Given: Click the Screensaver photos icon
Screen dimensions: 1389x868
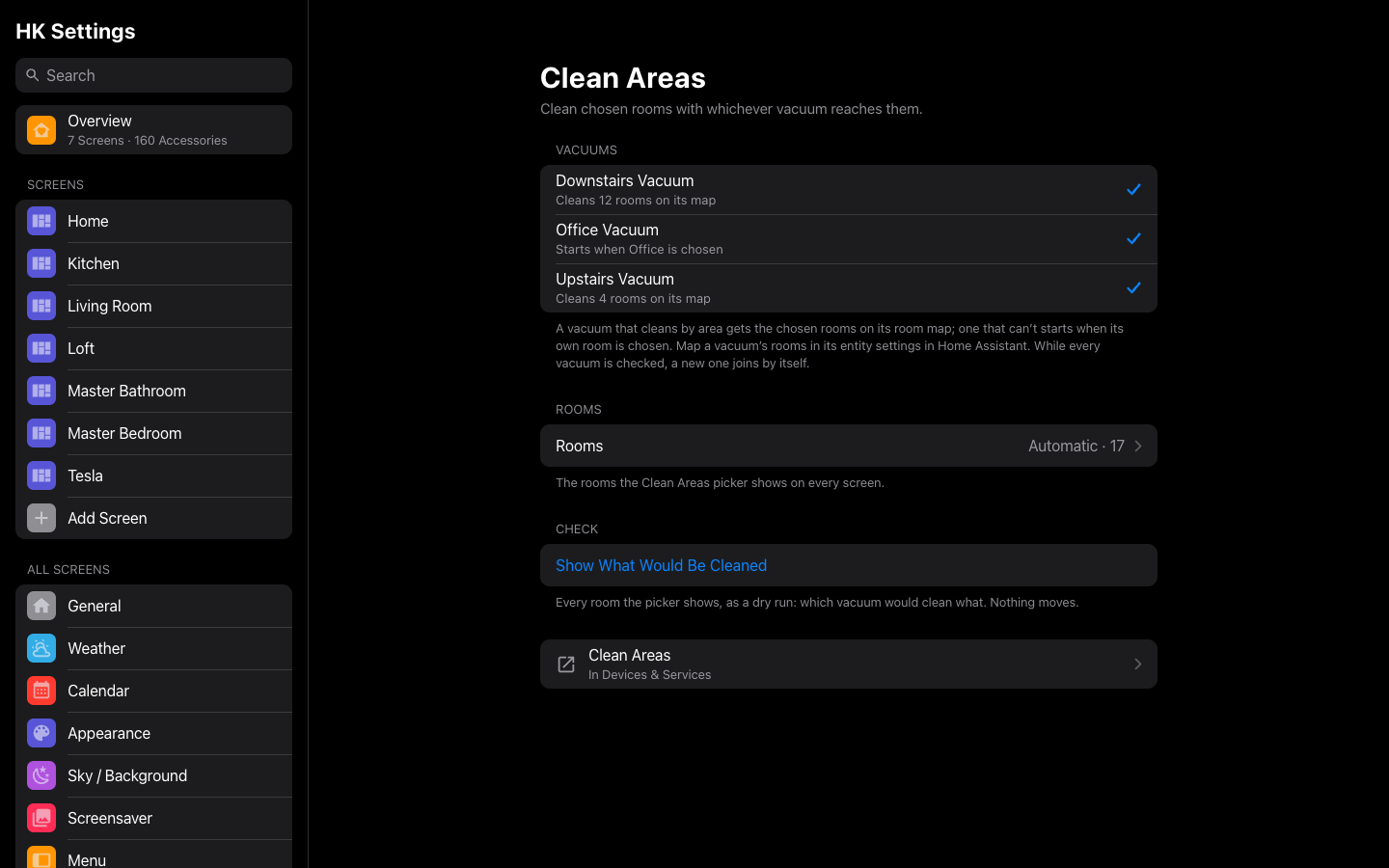Looking at the screenshot, I should pyautogui.click(x=41, y=818).
